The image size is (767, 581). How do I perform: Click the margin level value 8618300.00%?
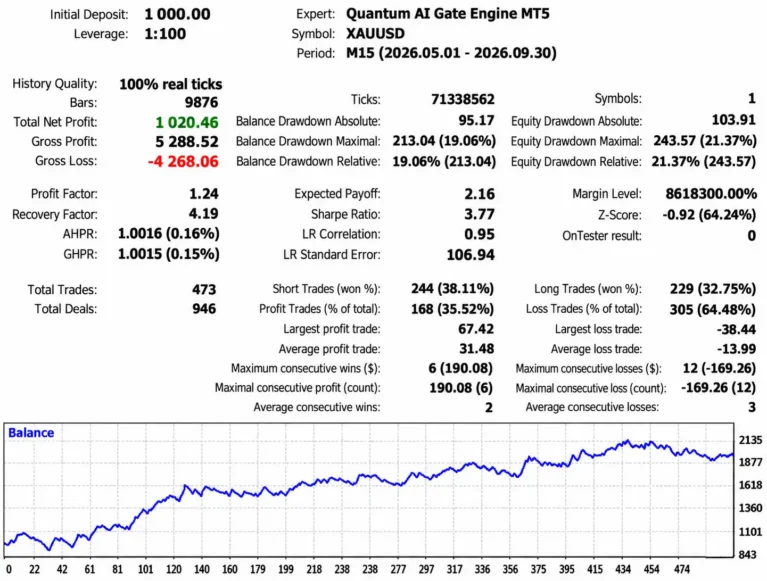pos(711,194)
